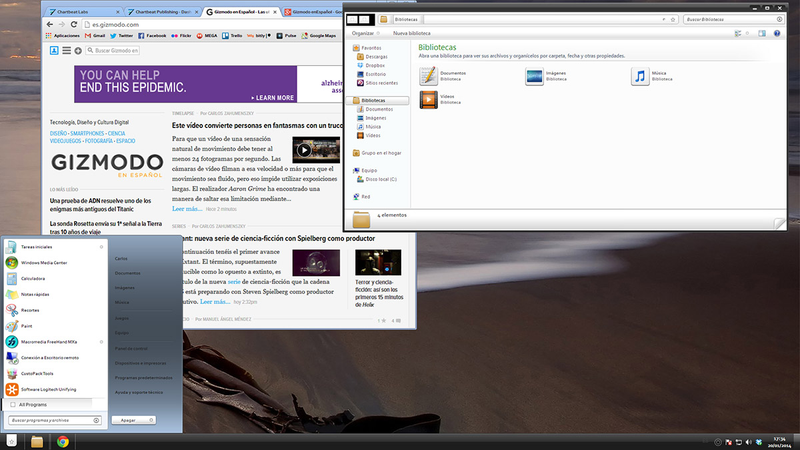Open the Música library icon
Screen dimensions: 800x450
click(x=640, y=76)
